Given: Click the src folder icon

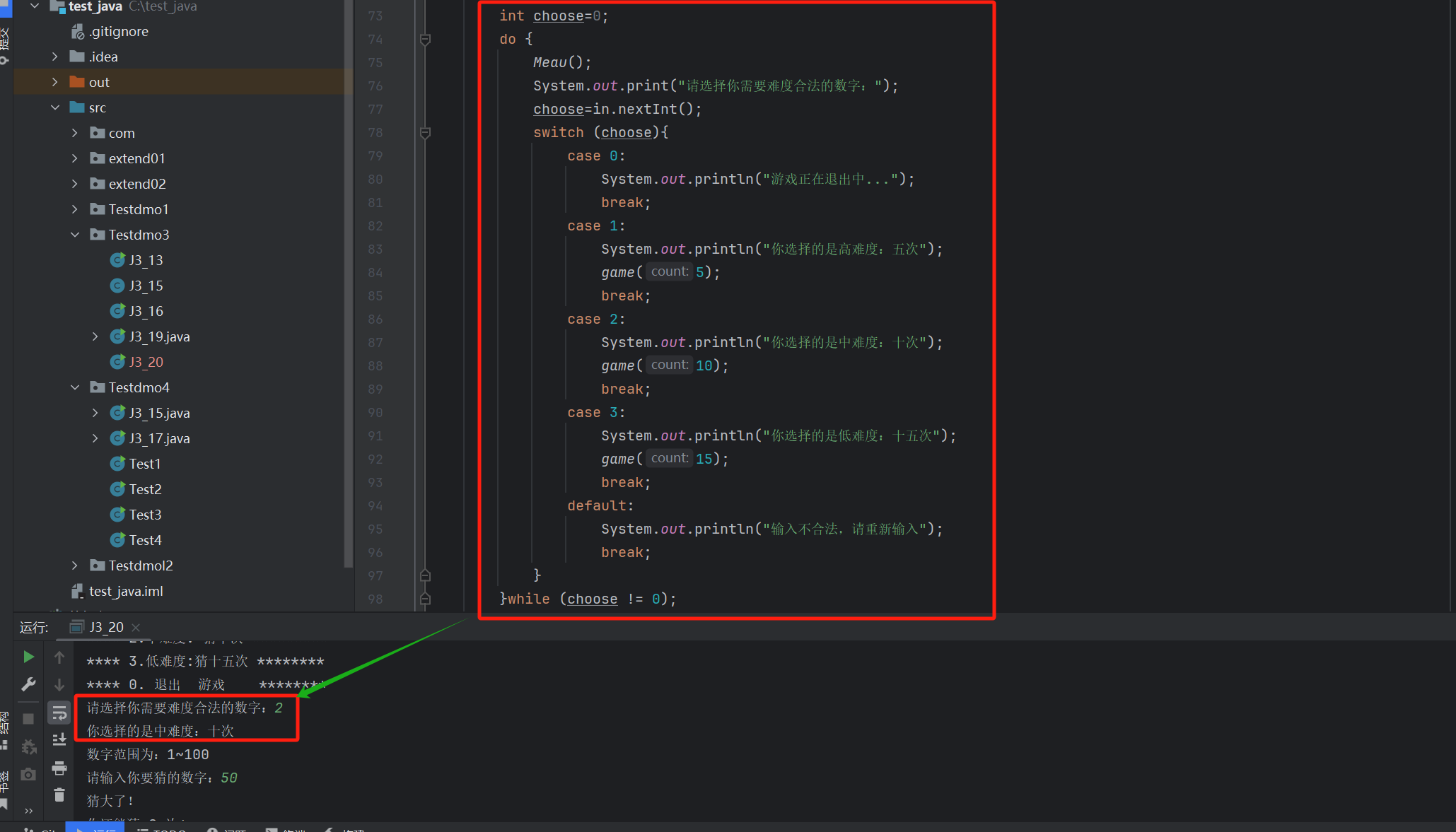Looking at the screenshot, I should click(x=77, y=107).
